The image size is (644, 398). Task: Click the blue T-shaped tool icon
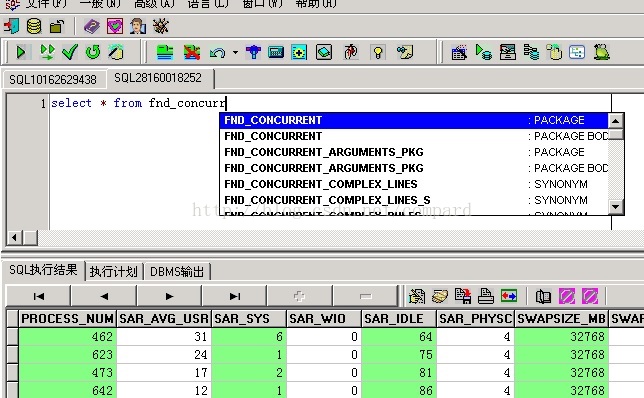coord(253,53)
